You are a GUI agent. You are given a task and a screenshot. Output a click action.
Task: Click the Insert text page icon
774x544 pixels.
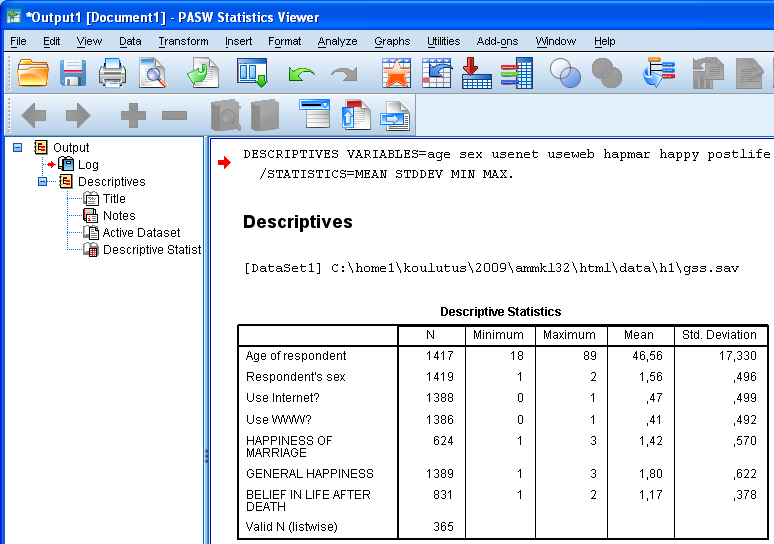point(395,116)
